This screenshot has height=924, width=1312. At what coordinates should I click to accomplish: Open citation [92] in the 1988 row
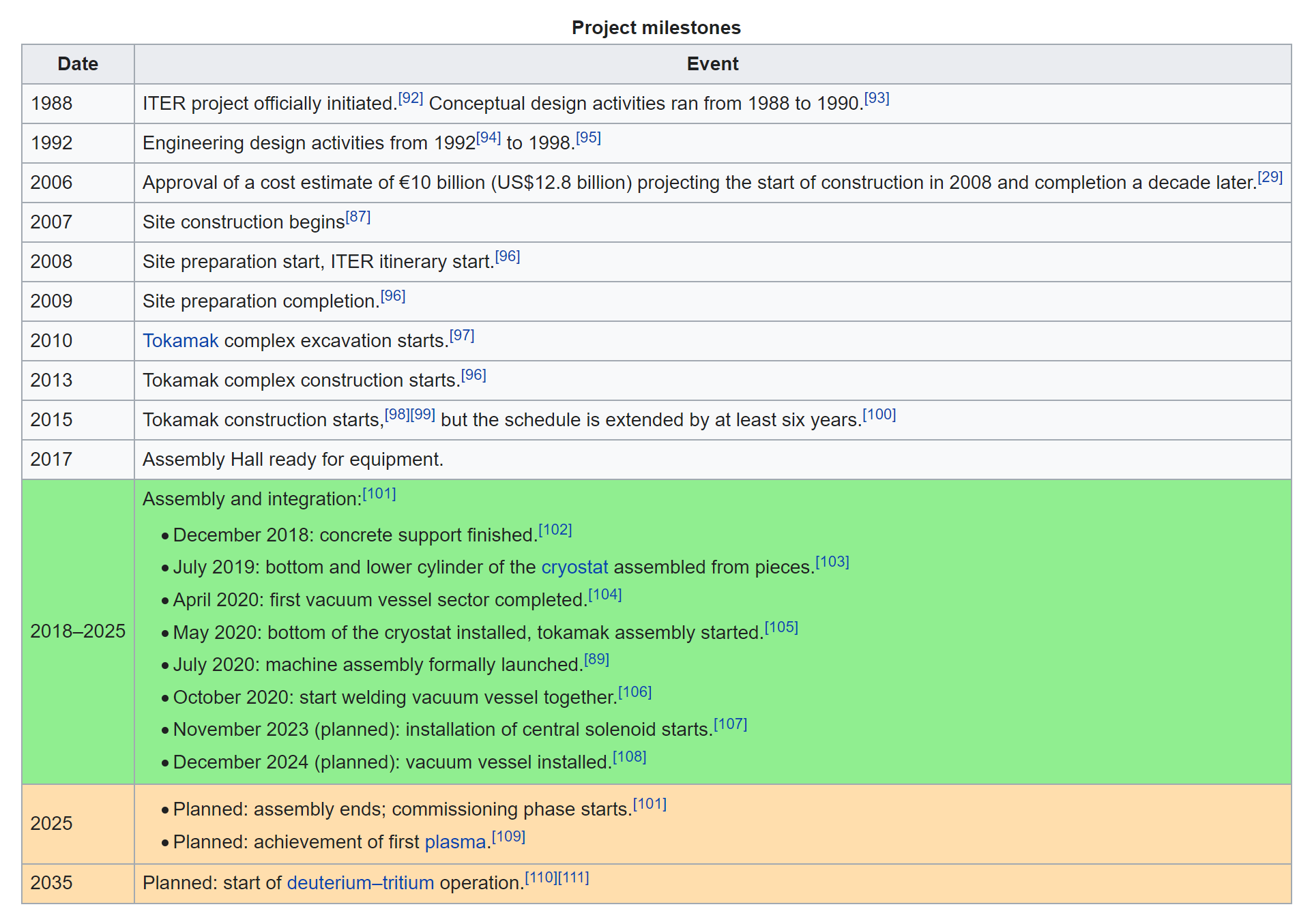point(411,98)
